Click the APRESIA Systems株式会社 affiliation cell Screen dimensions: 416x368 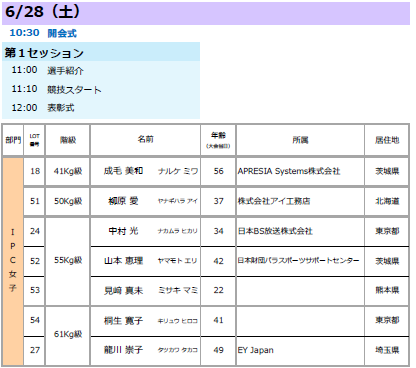pos(300,171)
